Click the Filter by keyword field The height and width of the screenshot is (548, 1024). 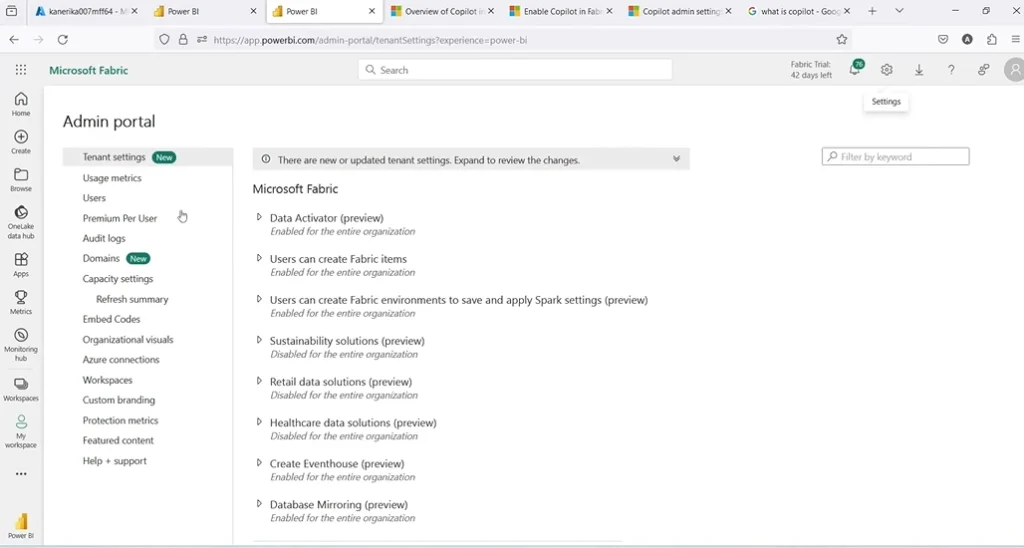point(895,157)
